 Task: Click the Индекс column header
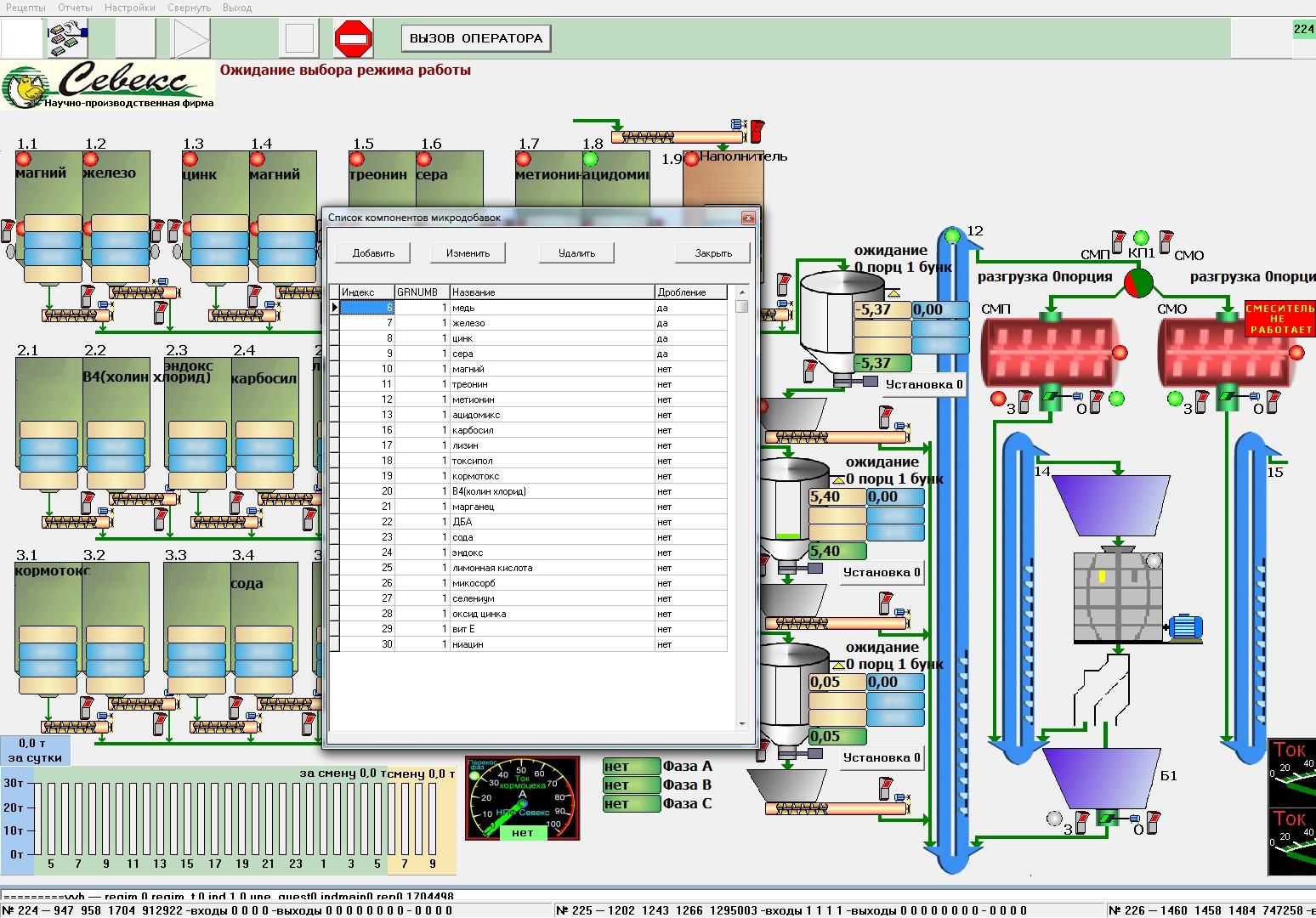pos(367,292)
